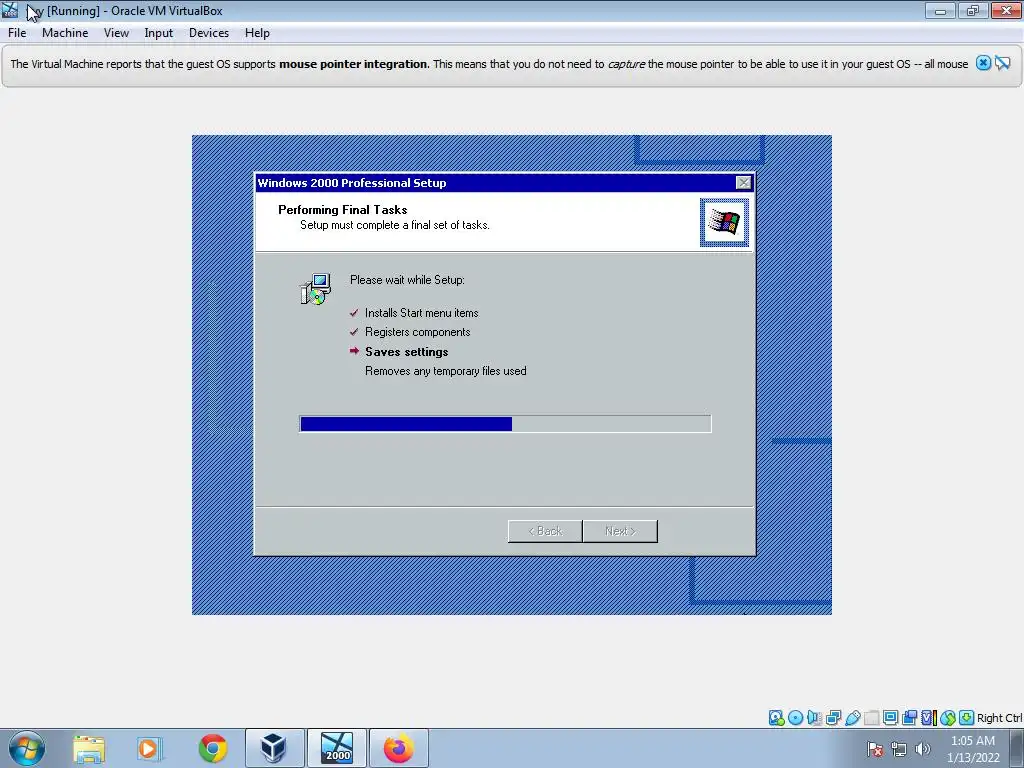Viewport: 1024px width, 768px height.
Task: Open Firefox from the taskbar
Action: 399,748
